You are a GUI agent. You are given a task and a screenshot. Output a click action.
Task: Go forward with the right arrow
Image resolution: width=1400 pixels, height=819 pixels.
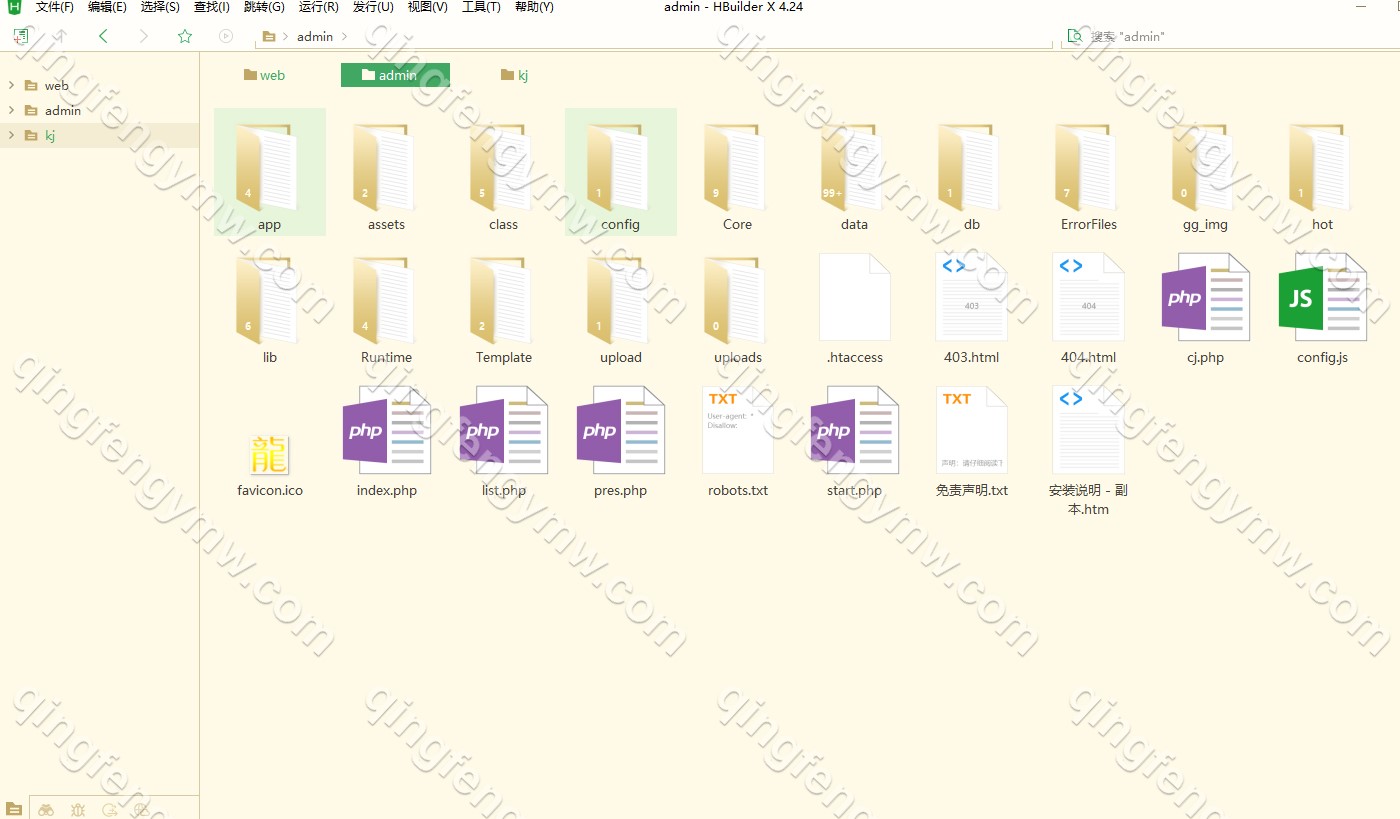point(144,36)
